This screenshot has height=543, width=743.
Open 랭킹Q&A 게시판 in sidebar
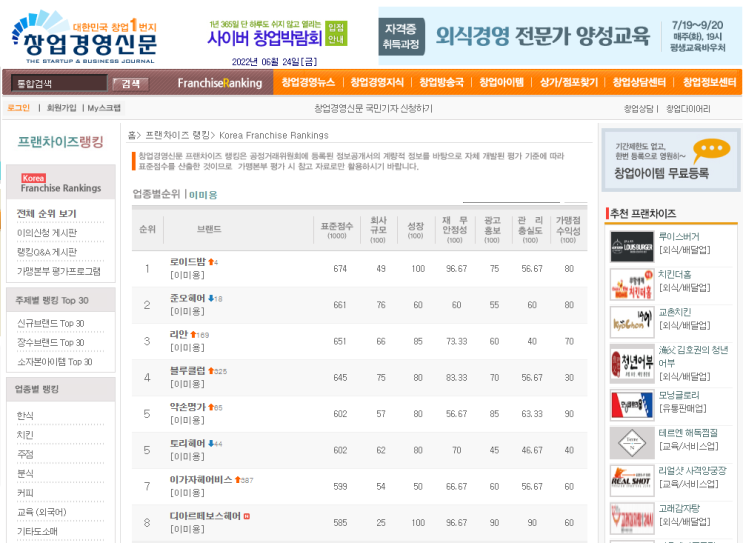pos(46,252)
